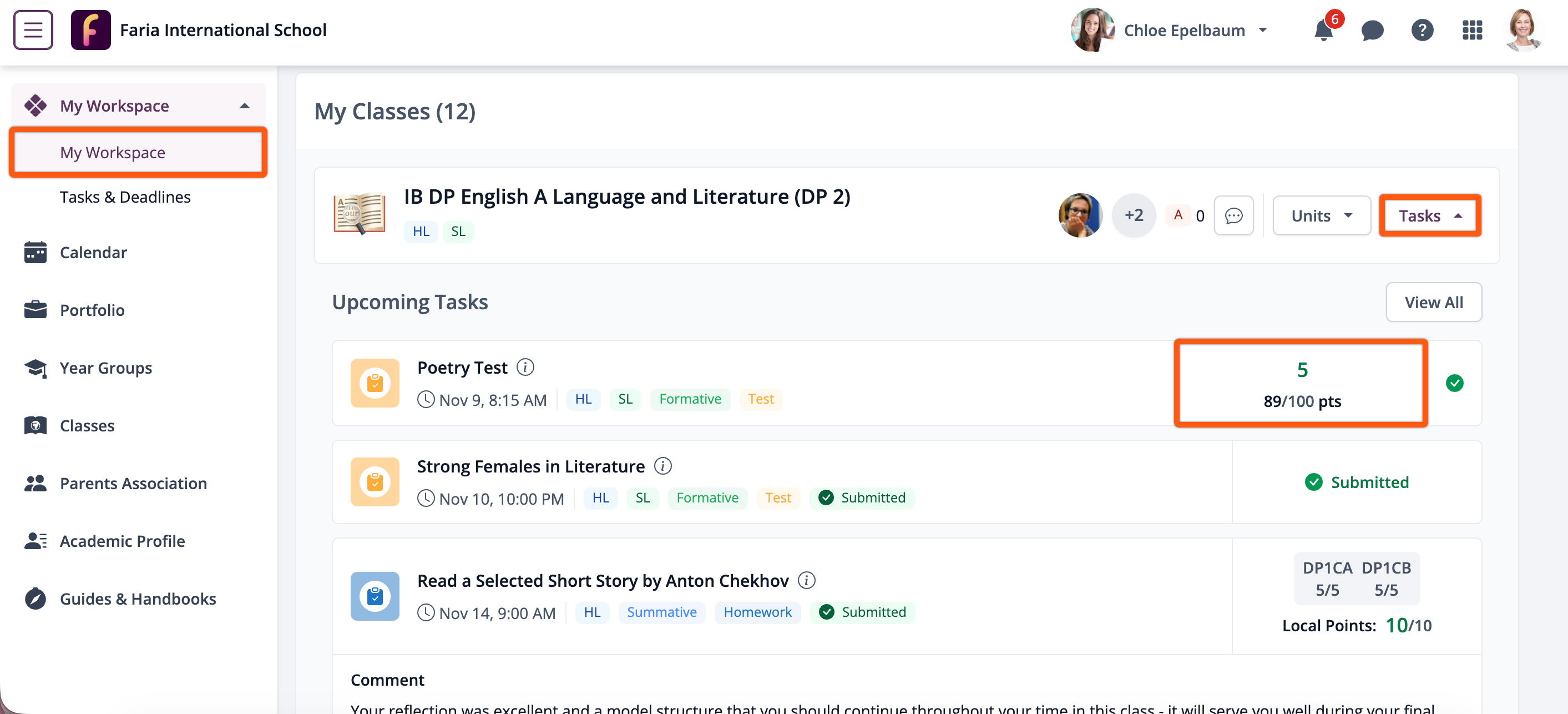Show info for Anton Chekhov task
This screenshot has width=1568, height=714.
click(x=807, y=581)
